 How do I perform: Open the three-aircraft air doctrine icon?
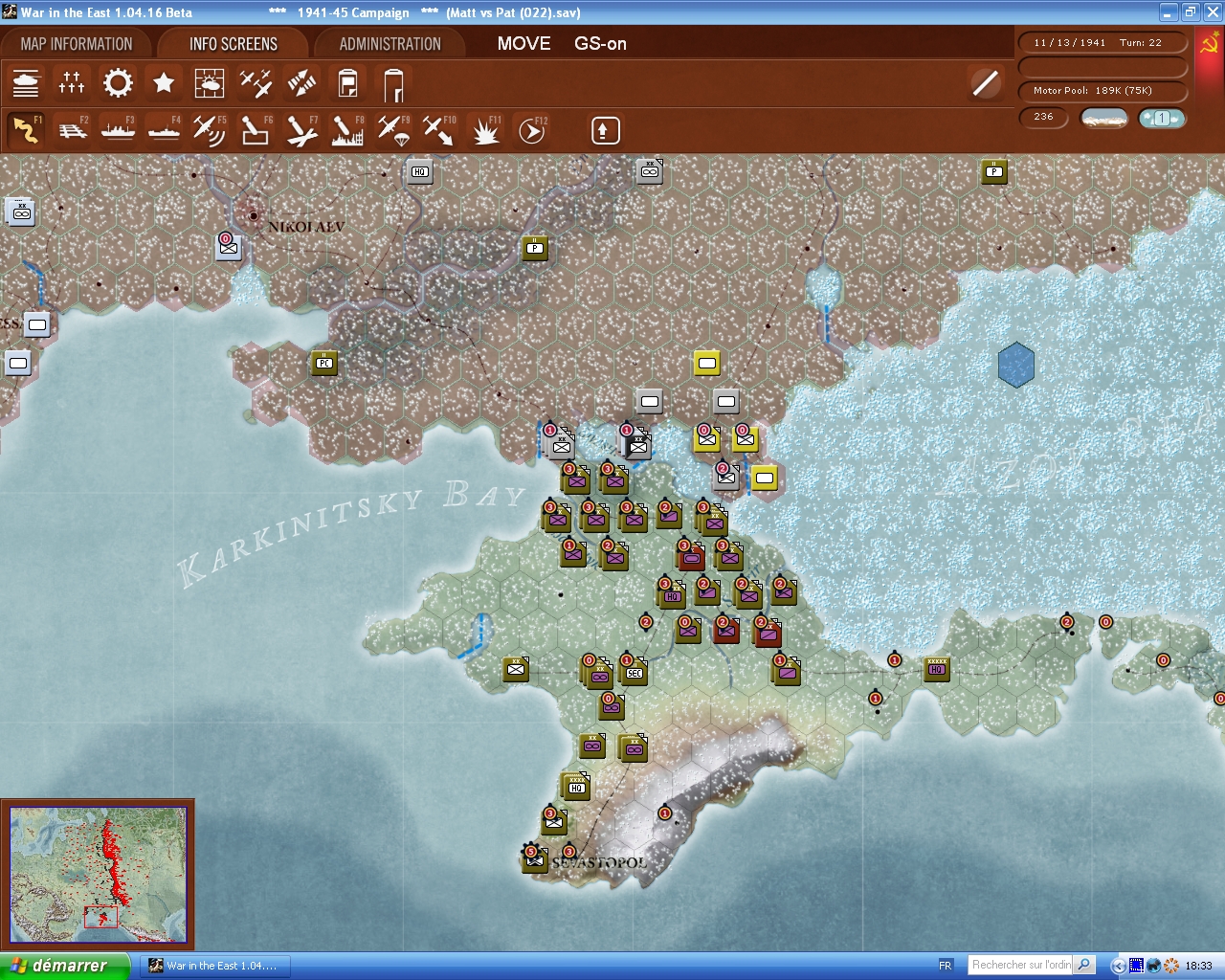point(256,83)
